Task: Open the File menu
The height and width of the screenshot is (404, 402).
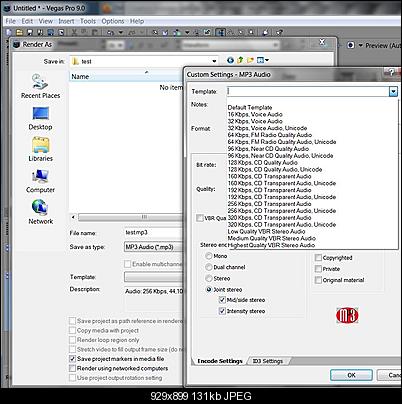Action: pyautogui.click(x=10, y=21)
